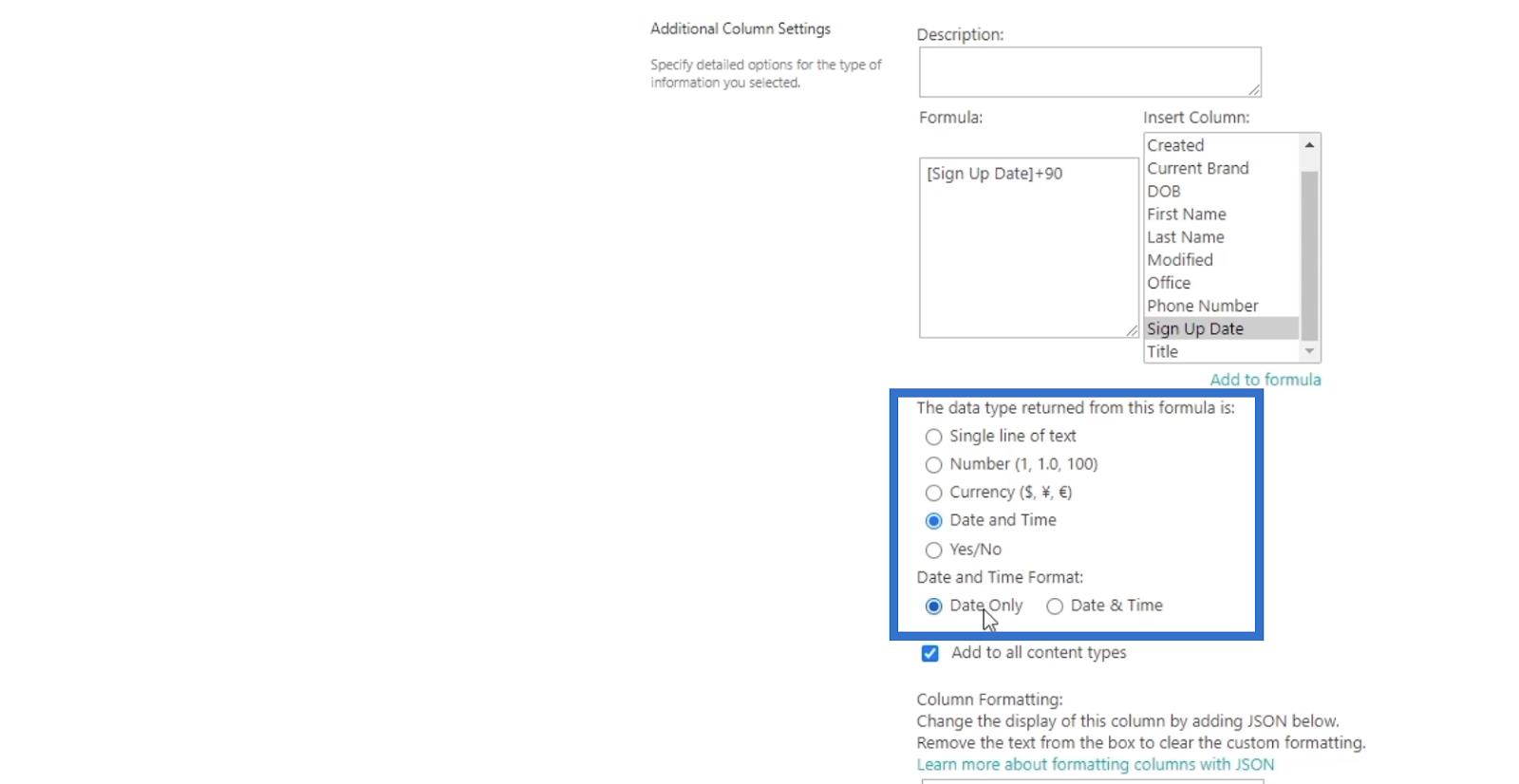Select Created in Insert Column list
This screenshot has height=784, width=1519.
pos(1222,145)
